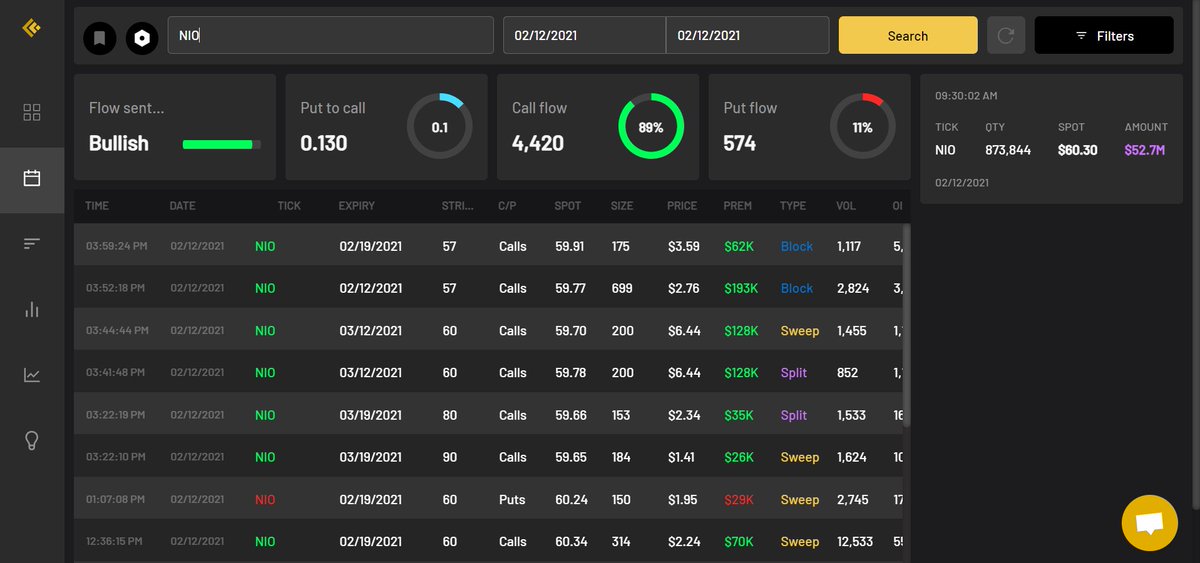Sort by VOL column header
This screenshot has height=563, width=1200.
846,206
